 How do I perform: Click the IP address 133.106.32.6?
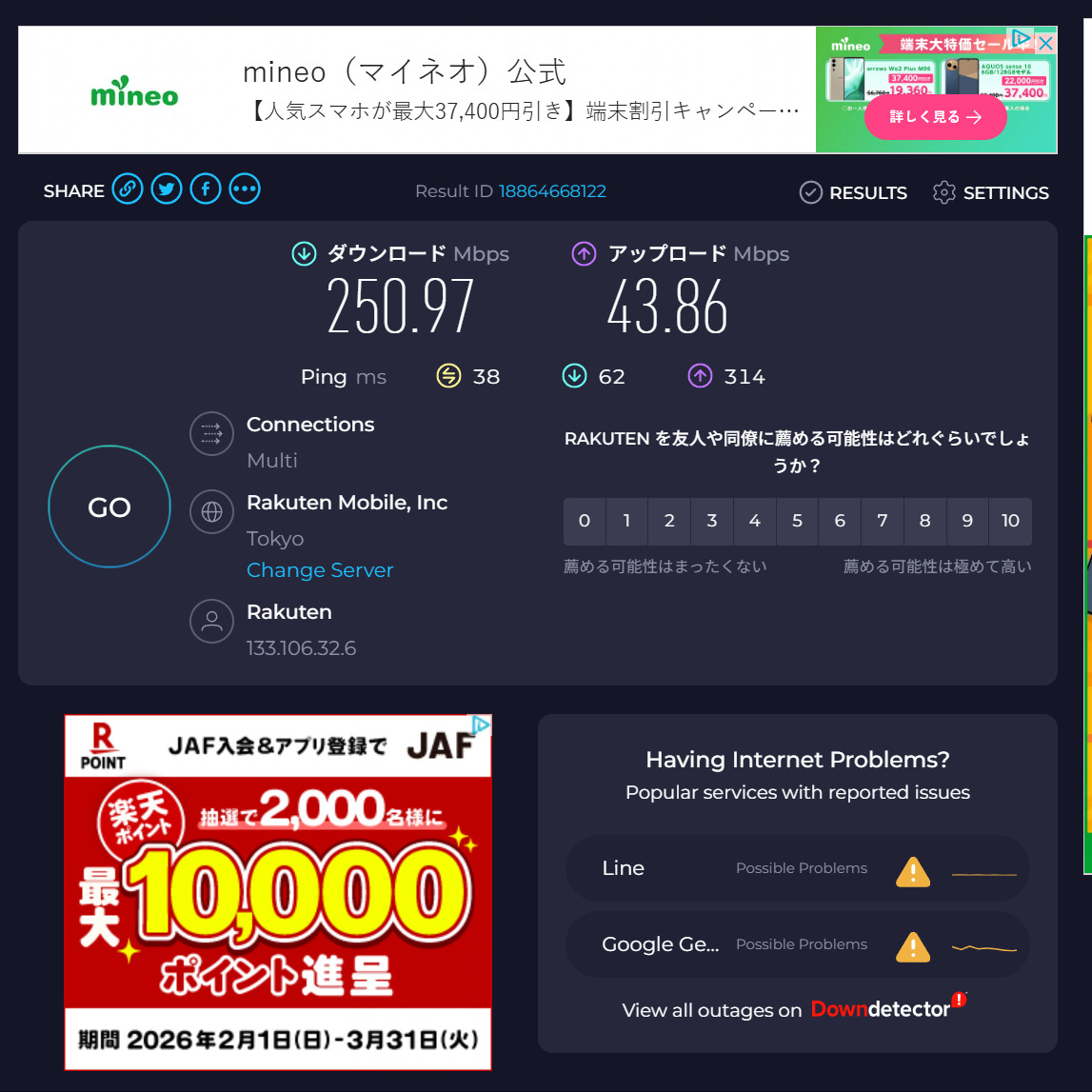(x=301, y=647)
